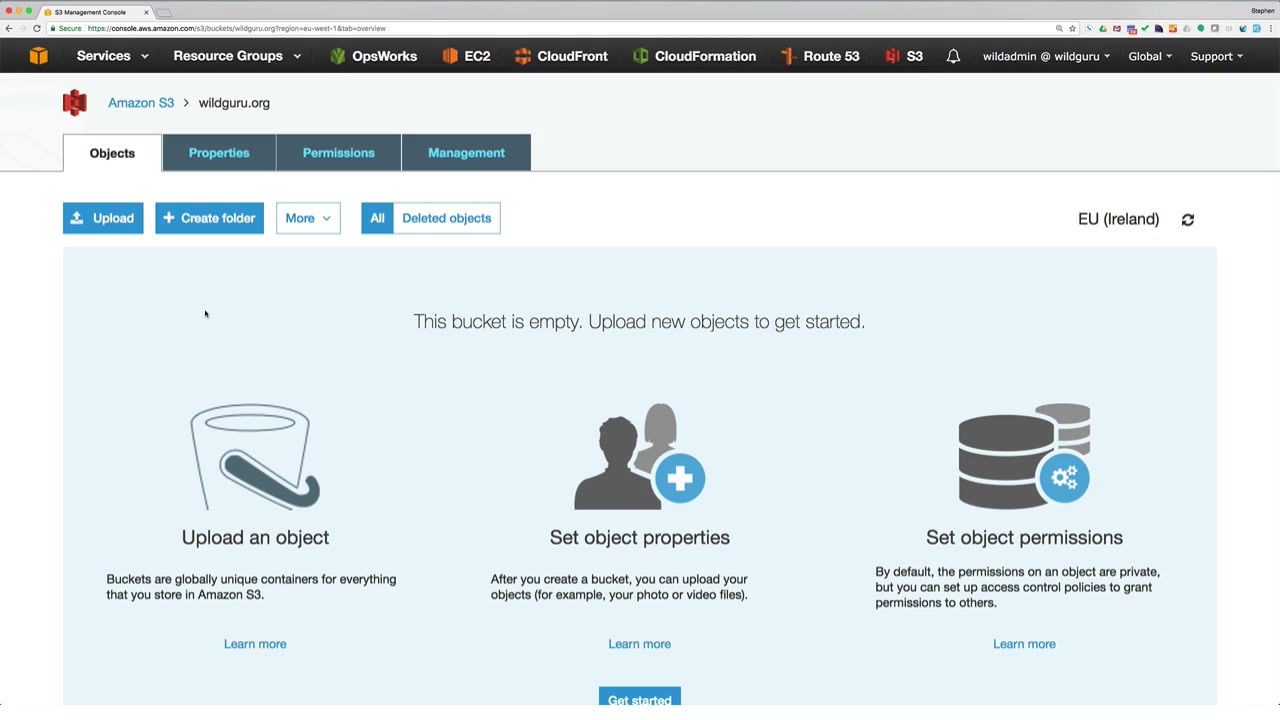
Task: Go to Amazon S3 in the breadcrumb
Action: coord(141,103)
